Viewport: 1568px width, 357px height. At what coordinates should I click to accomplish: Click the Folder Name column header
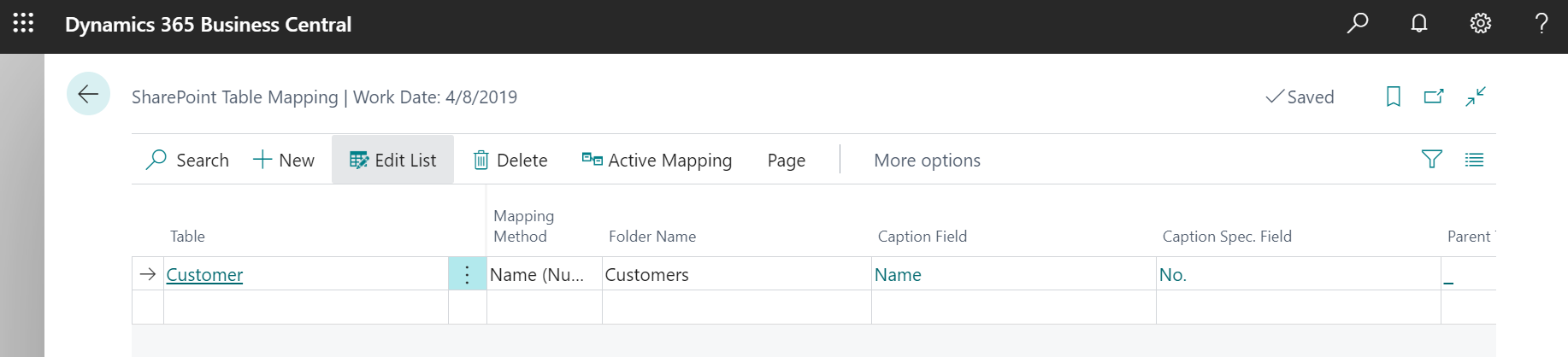(651, 237)
